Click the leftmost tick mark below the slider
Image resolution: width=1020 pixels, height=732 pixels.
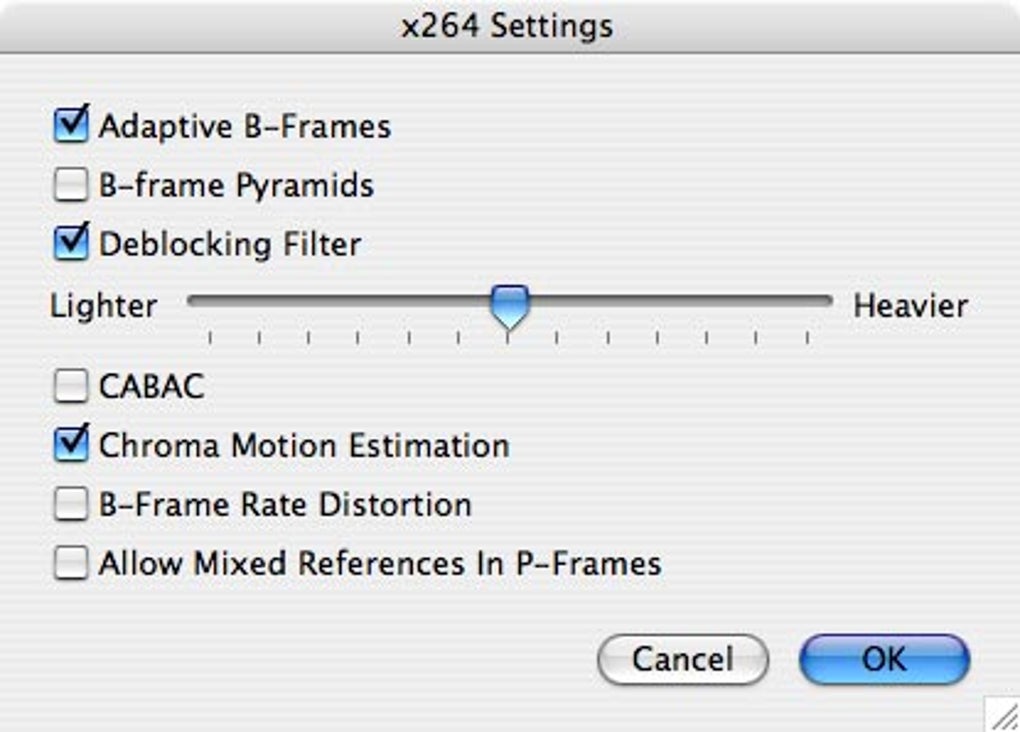(209, 338)
